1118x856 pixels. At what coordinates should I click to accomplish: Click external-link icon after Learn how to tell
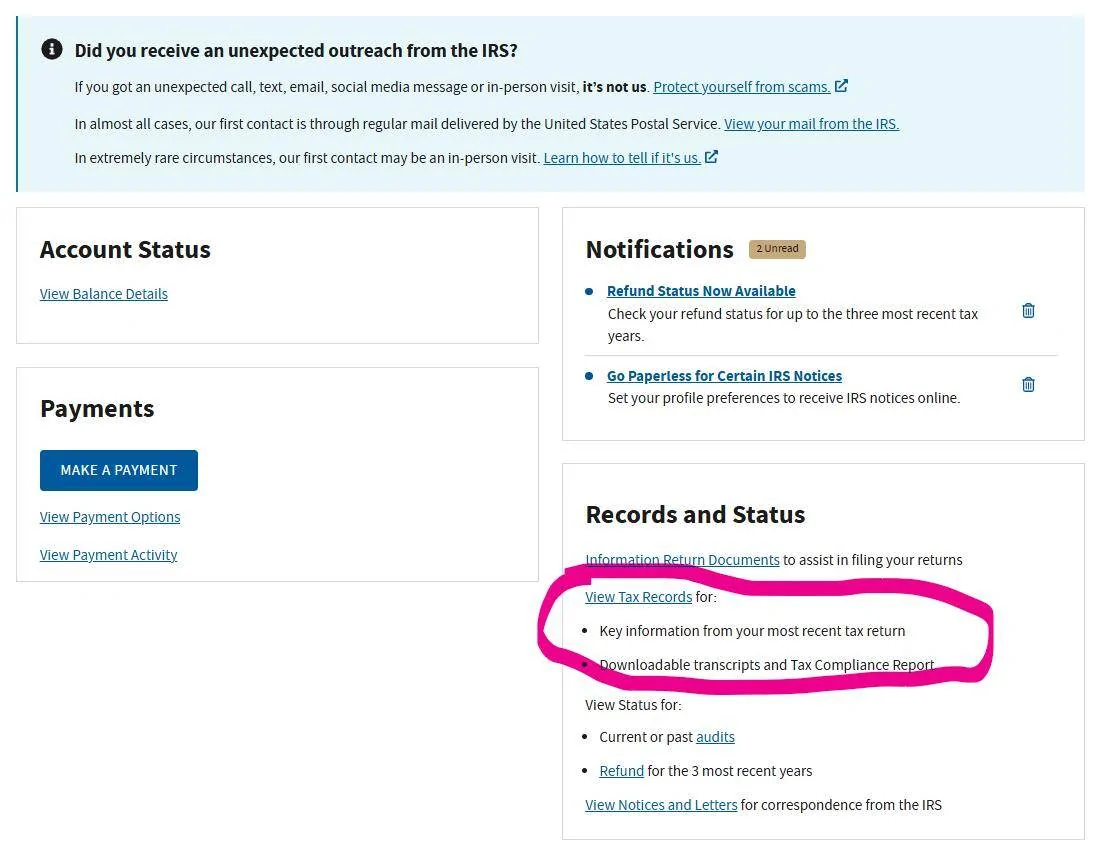click(711, 157)
